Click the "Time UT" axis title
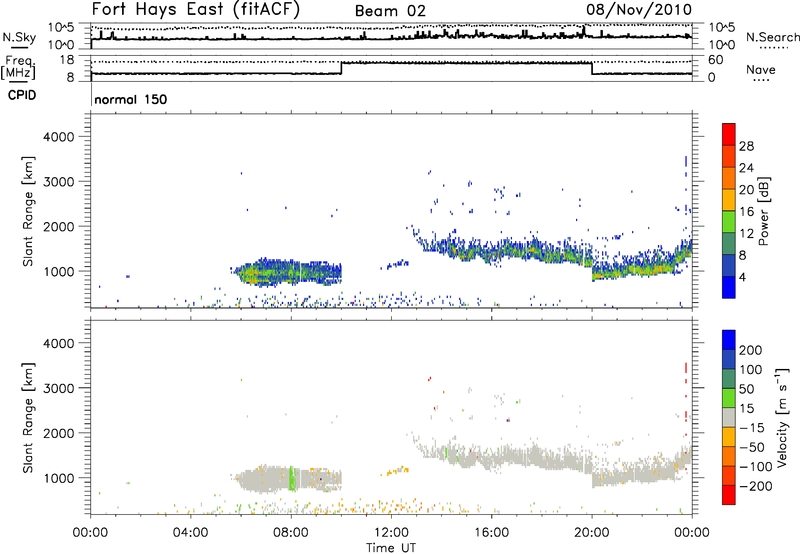800x554 pixels. click(391, 548)
